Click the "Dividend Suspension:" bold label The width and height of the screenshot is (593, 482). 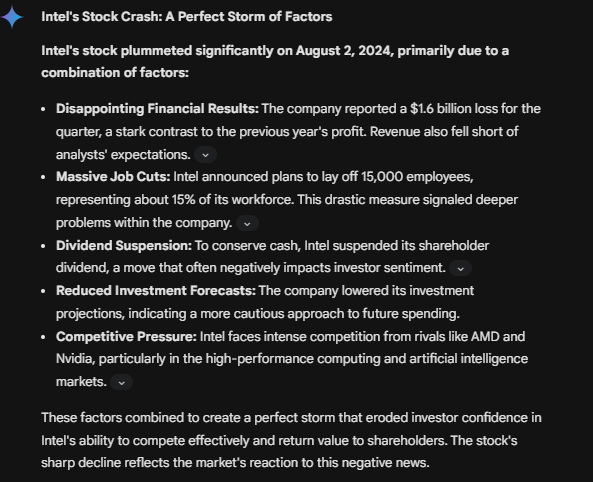pyautogui.click(x=124, y=246)
